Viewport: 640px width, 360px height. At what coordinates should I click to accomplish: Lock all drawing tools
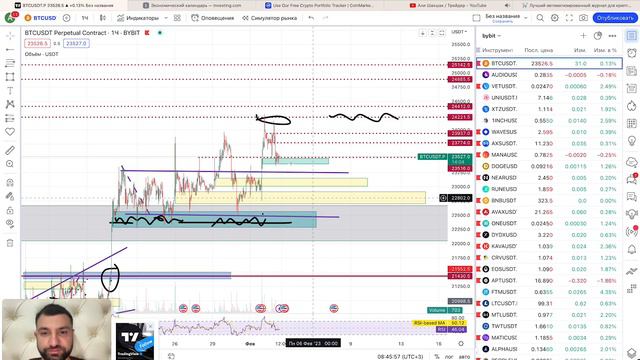[x=10, y=210]
